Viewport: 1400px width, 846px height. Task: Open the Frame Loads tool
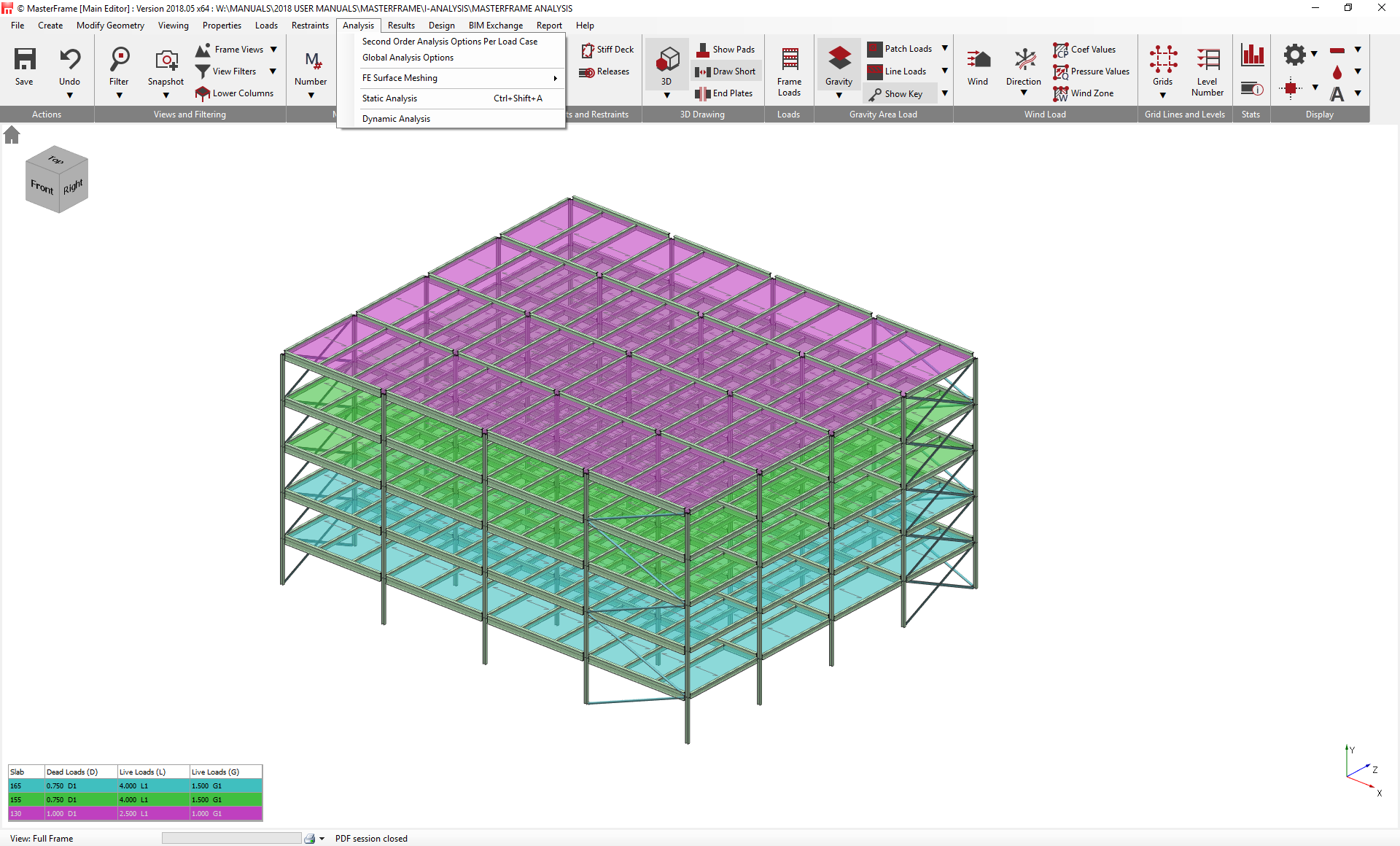tap(789, 59)
